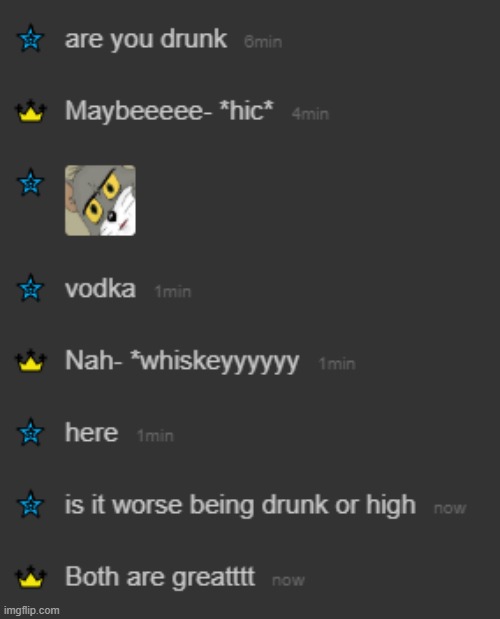500x619 pixels.
Task: Click the "Maybeeeee- *hic*" message text
Action: (x=169, y=111)
